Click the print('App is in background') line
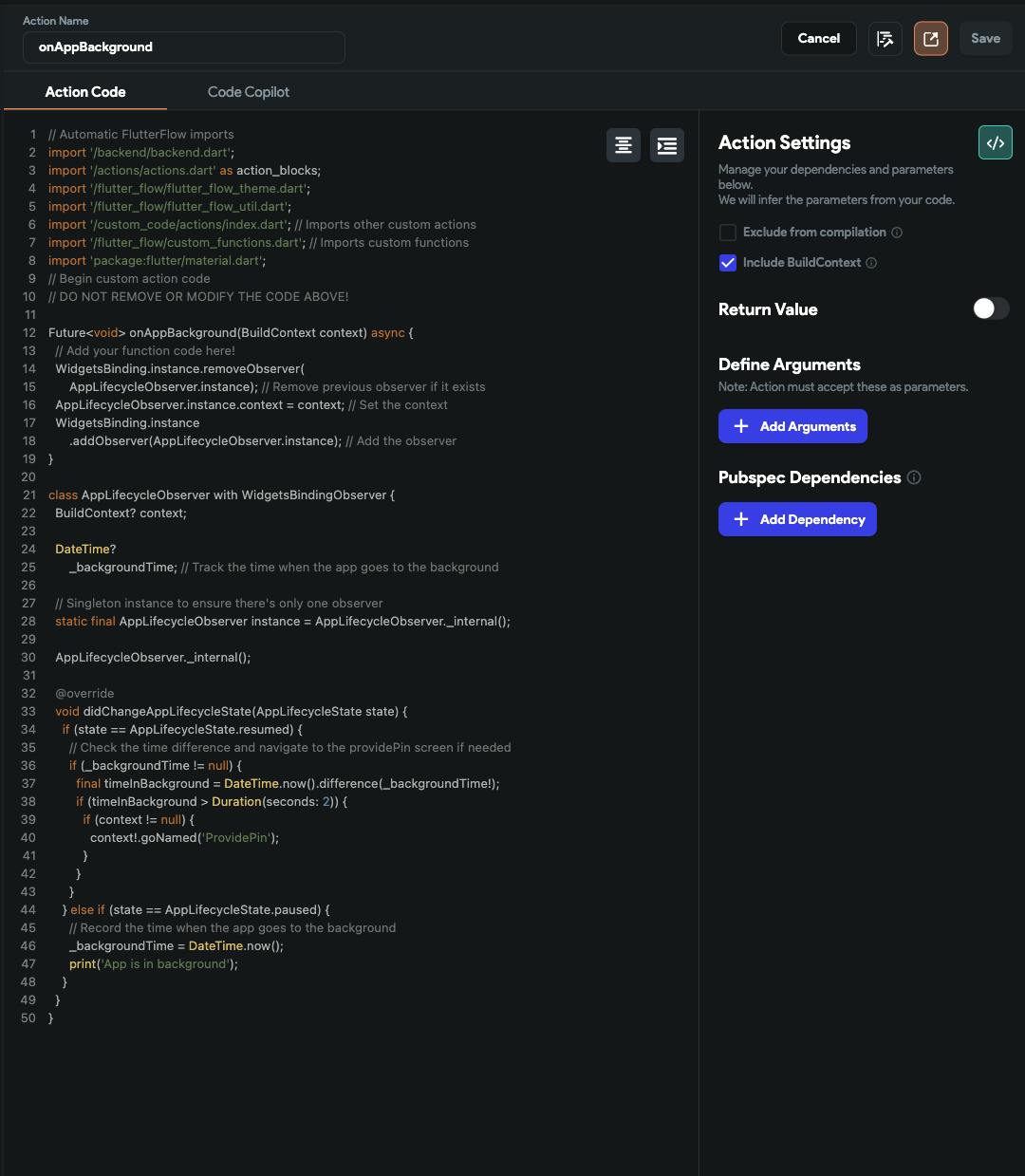 click(x=153, y=964)
